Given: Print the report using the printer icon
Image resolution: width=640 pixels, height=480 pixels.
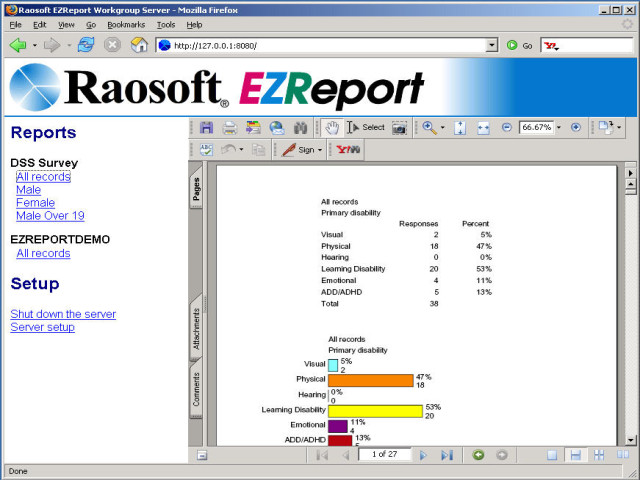Looking at the screenshot, I should (x=230, y=128).
